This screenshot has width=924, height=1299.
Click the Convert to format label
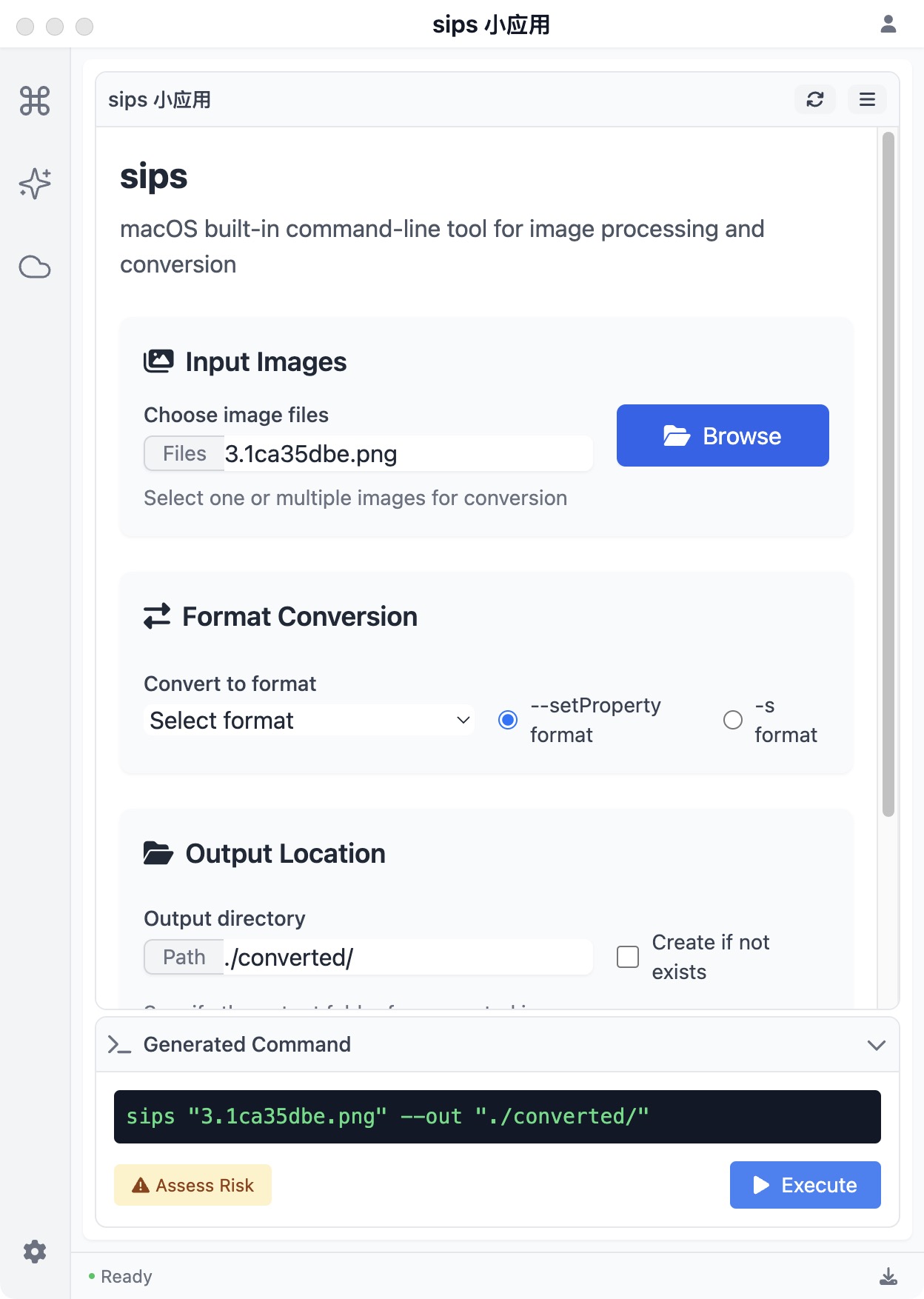pos(230,683)
